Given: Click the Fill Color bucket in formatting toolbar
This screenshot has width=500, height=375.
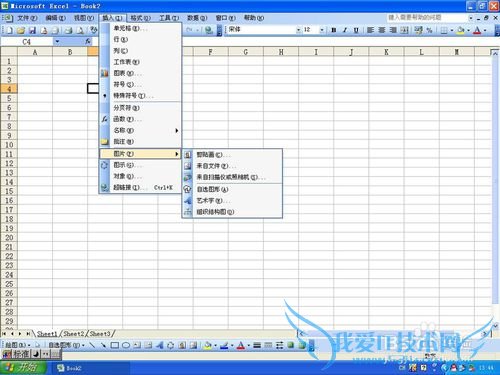Looking at the screenshot, I should click(461, 30).
